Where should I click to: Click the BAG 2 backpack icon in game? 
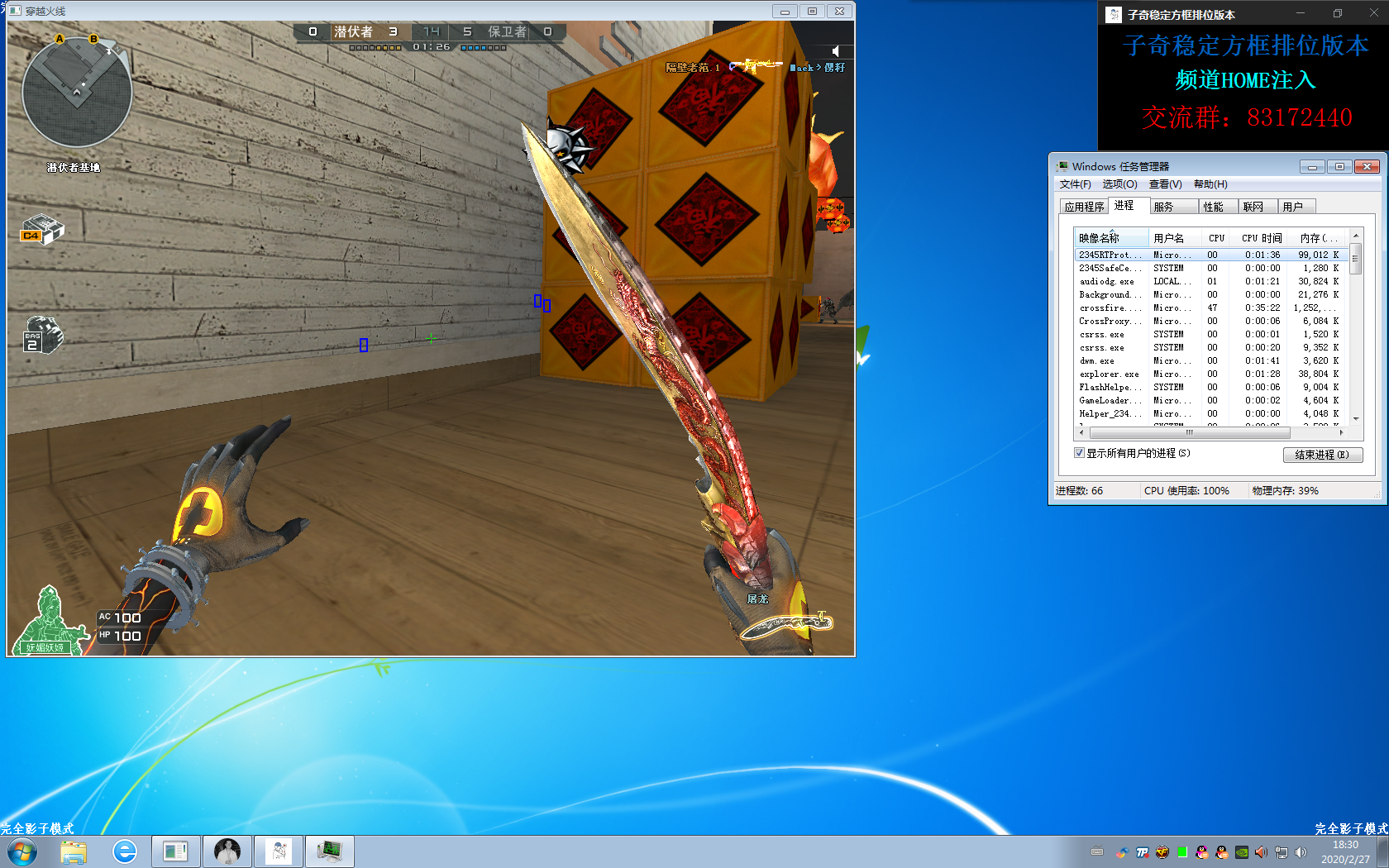pyautogui.click(x=43, y=336)
